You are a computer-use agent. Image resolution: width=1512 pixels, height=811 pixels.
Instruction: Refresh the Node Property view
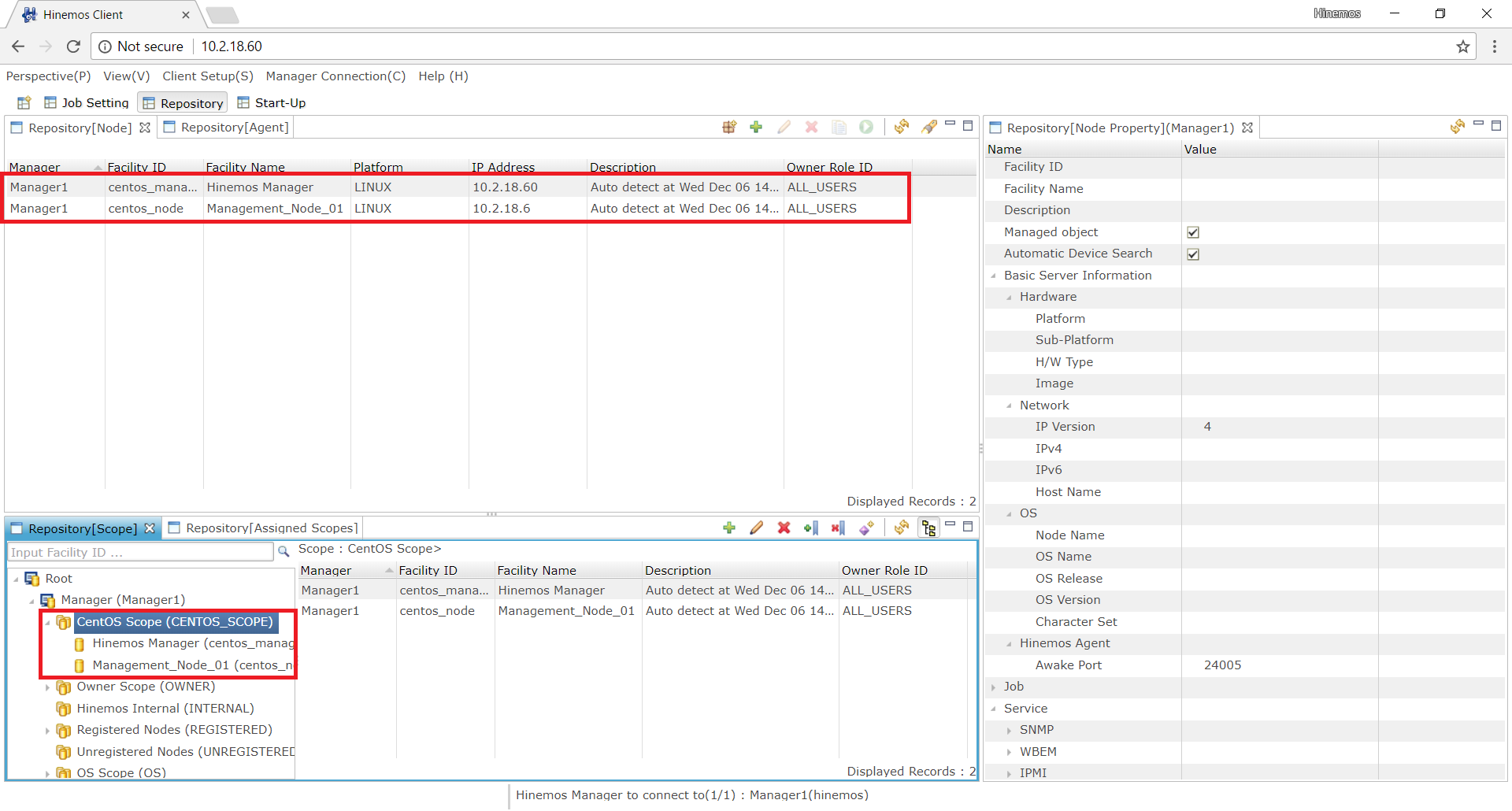pos(1458,127)
